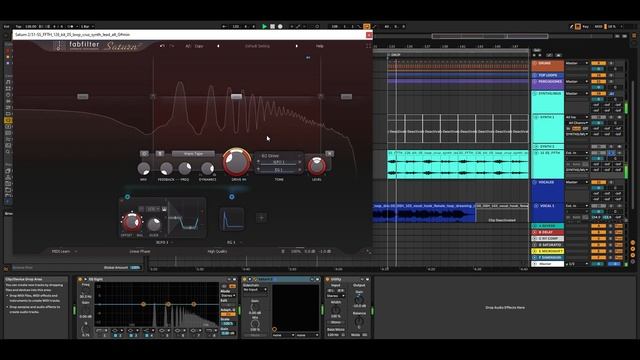This screenshot has height=360, width=640.
Task: Unfold the DRUMS group track
Action: pyautogui.click(x=535, y=63)
